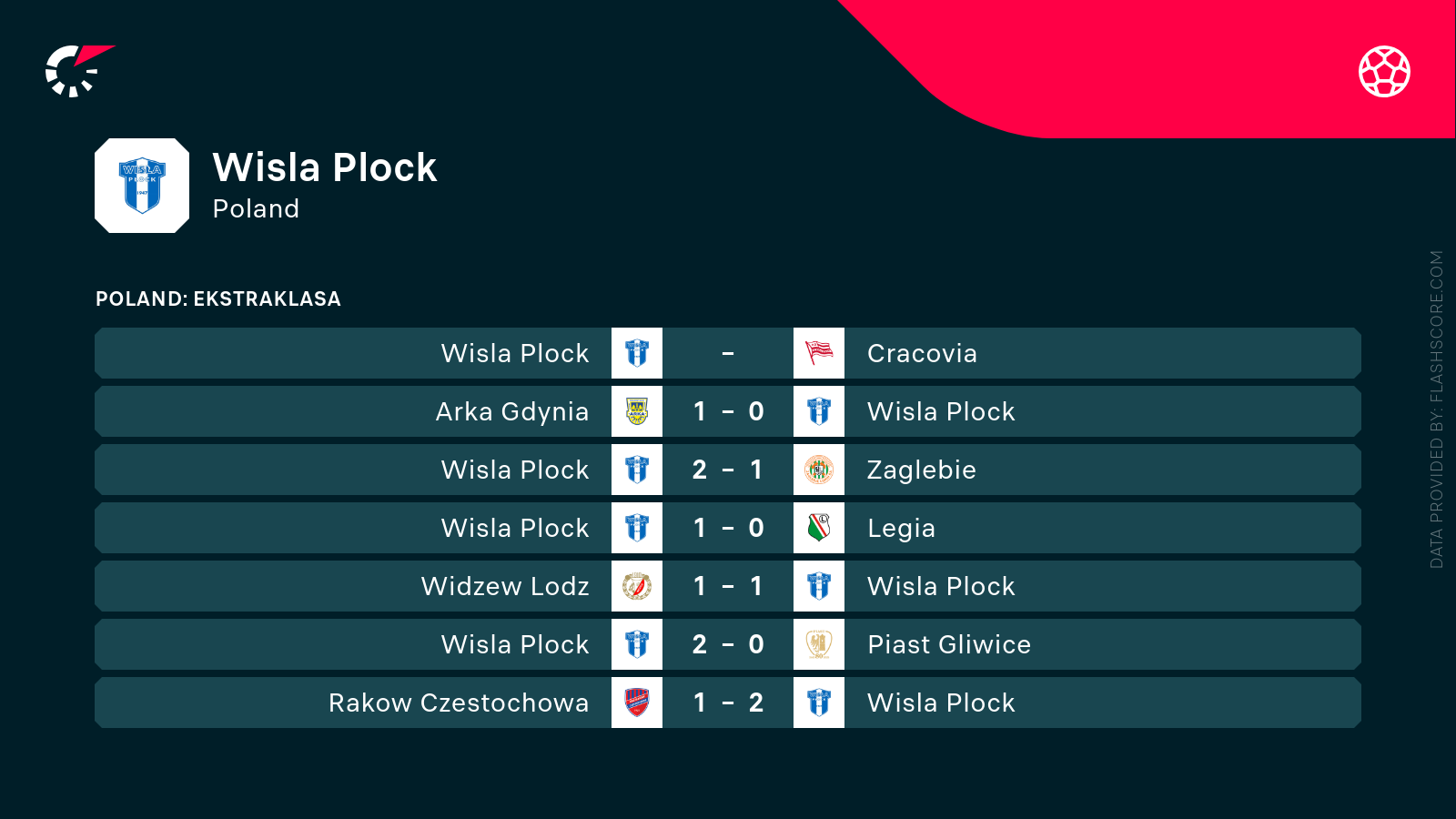
Task: Click the Wisla Plock title heading
Action: click(325, 167)
